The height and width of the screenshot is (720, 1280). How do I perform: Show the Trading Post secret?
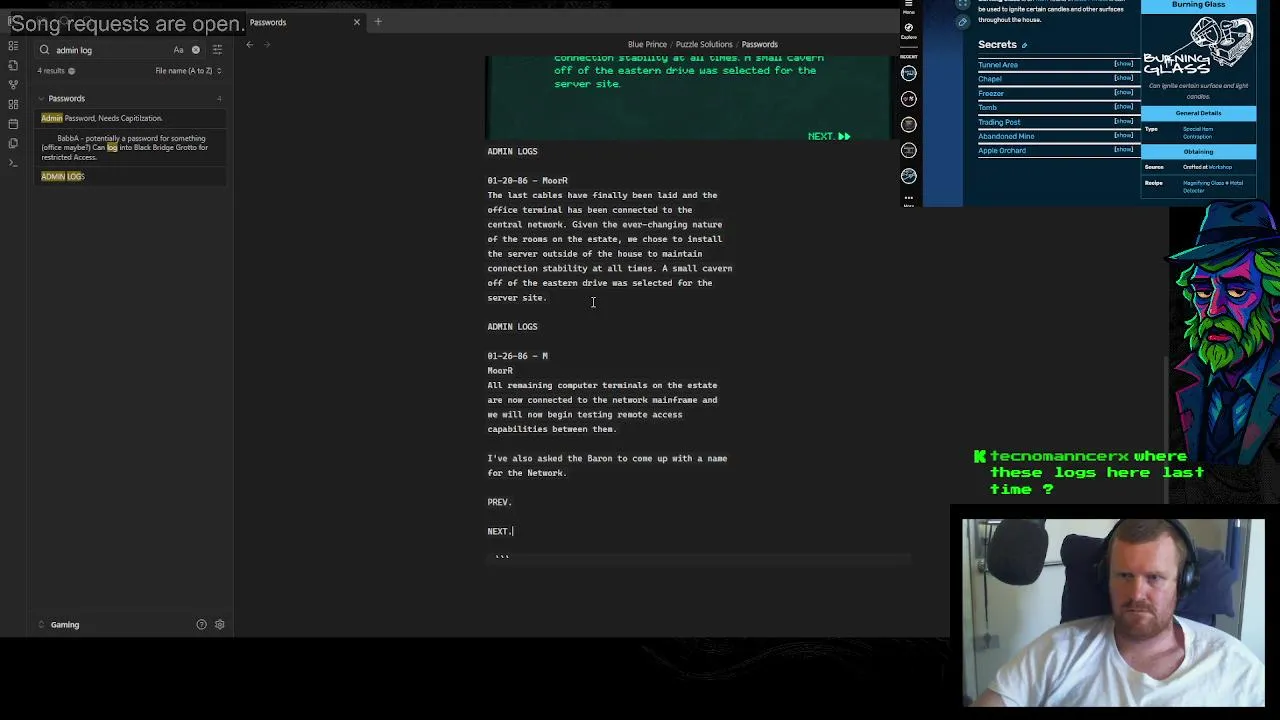click(1123, 121)
